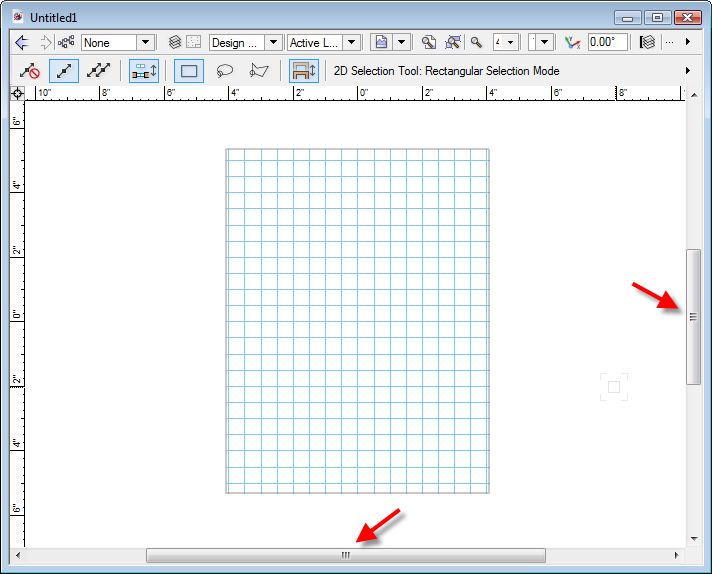Click the Classes icon beside None dropdown

67,43
